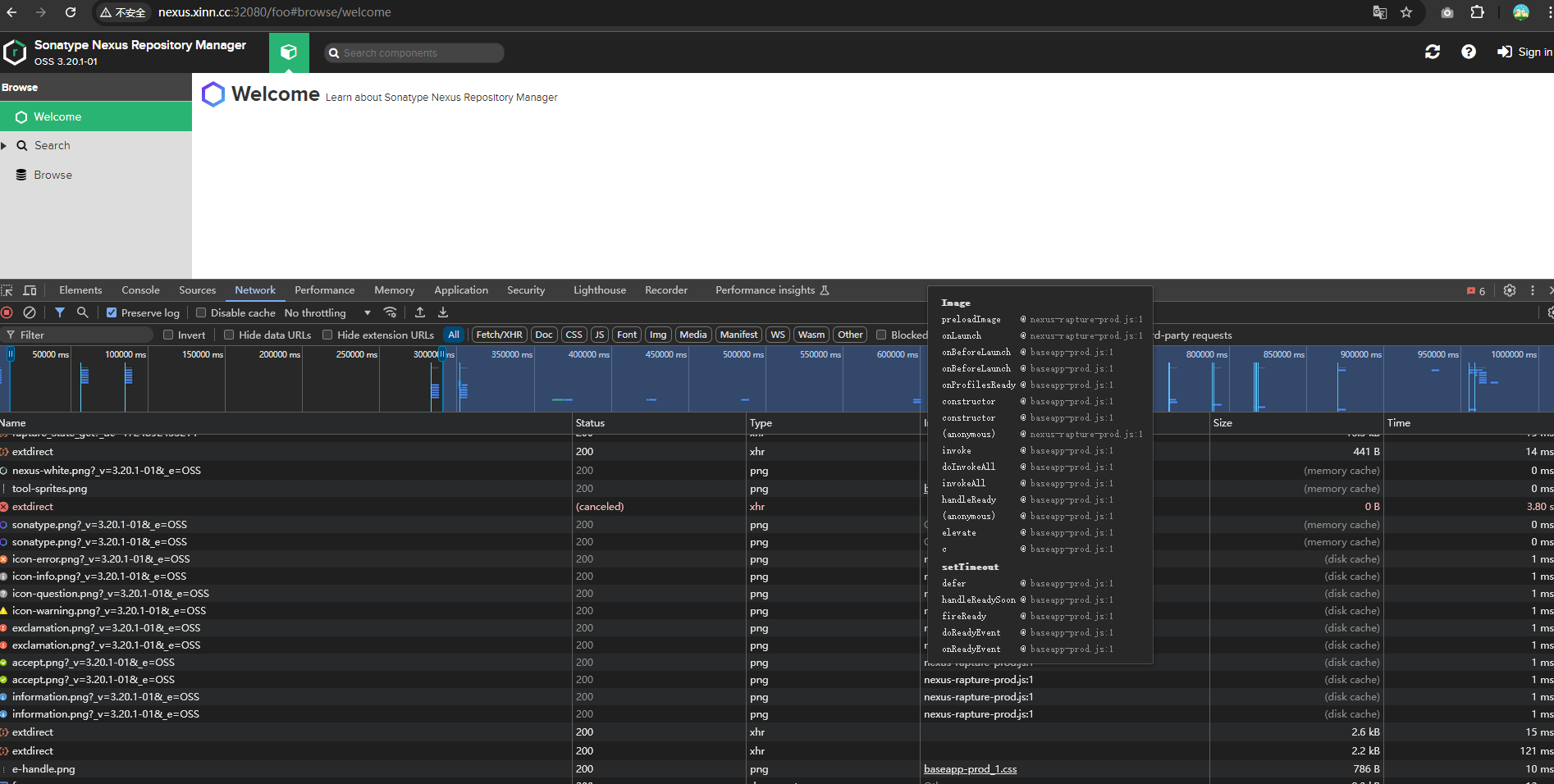The height and width of the screenshot is (784, 1554).
Task: Filter requests by Media type
Action: click(693, 335)
